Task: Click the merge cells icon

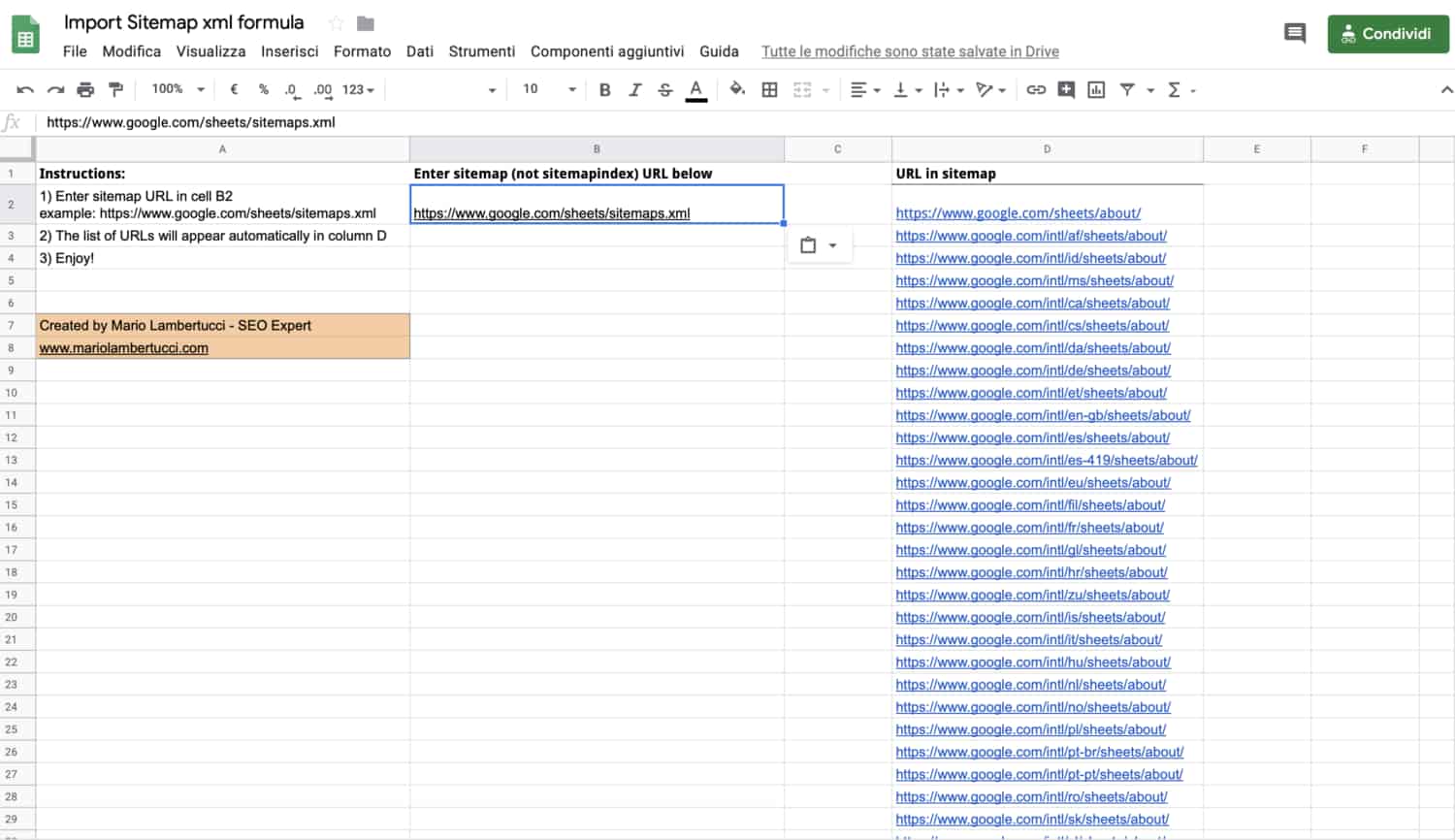Action: (x=801, y=89)
